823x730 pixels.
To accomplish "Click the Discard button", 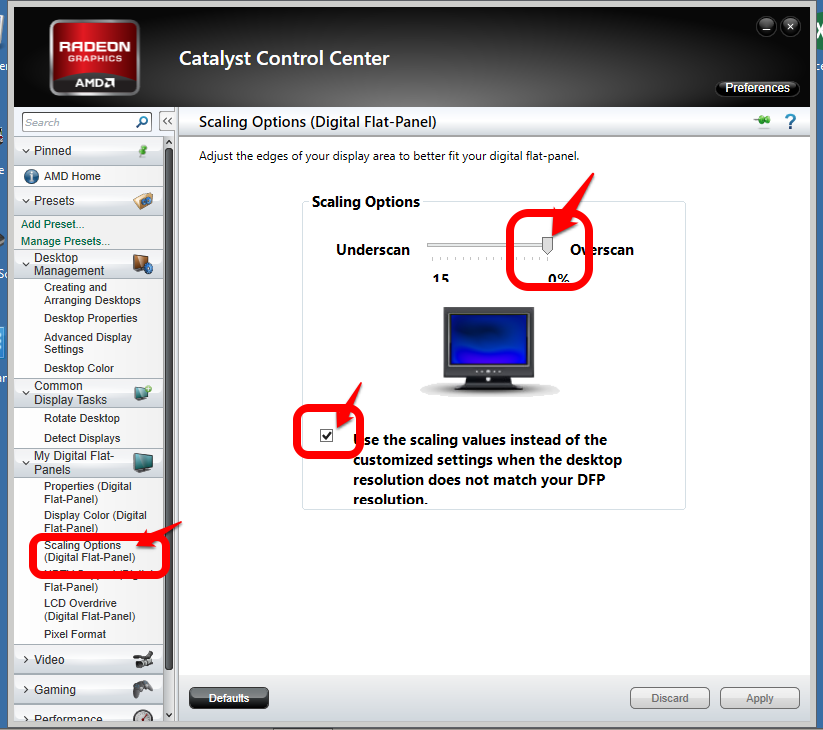I will (670, 698).
